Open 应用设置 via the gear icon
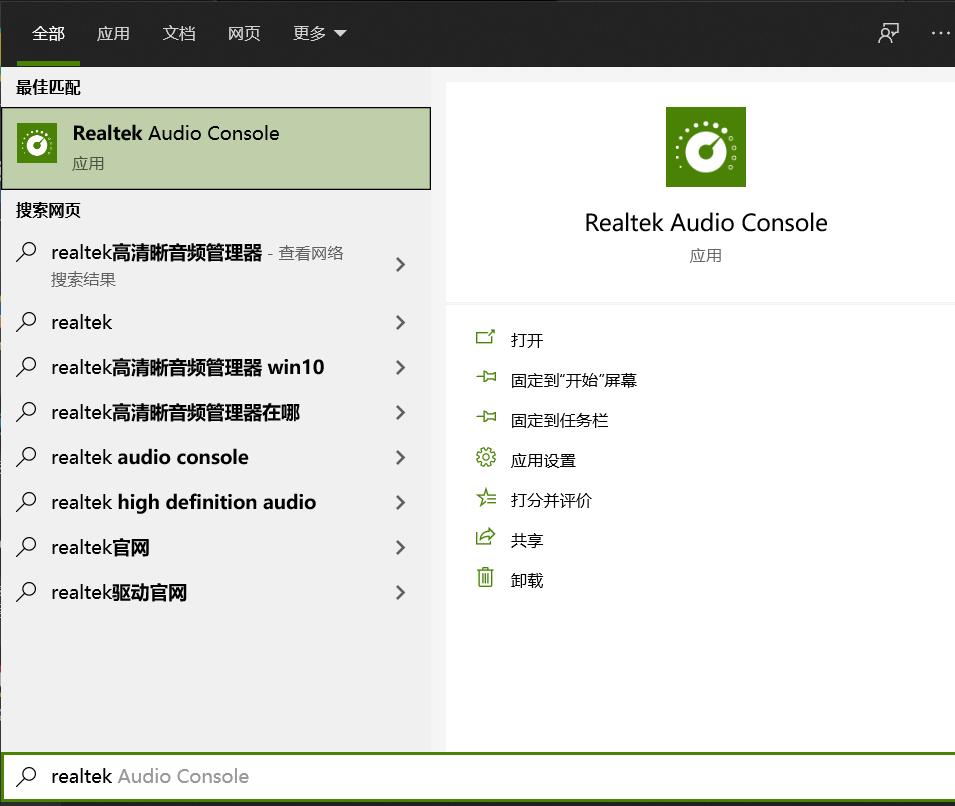955x806 pixels. 486,457
